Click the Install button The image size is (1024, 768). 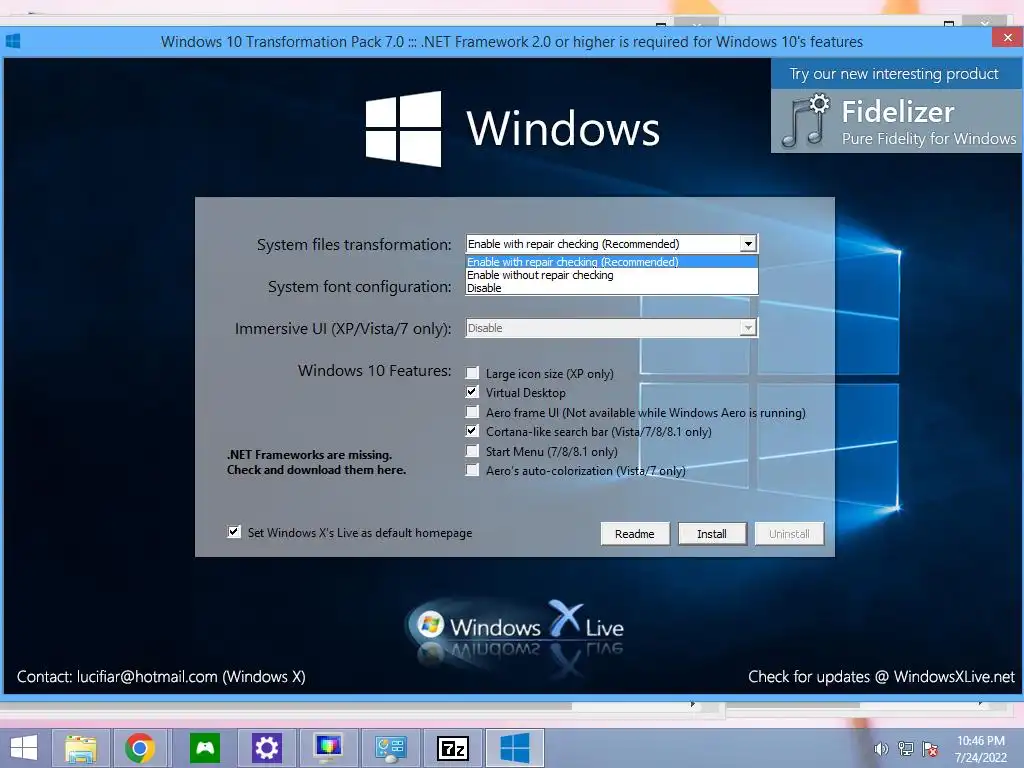(x=712, y=534)
